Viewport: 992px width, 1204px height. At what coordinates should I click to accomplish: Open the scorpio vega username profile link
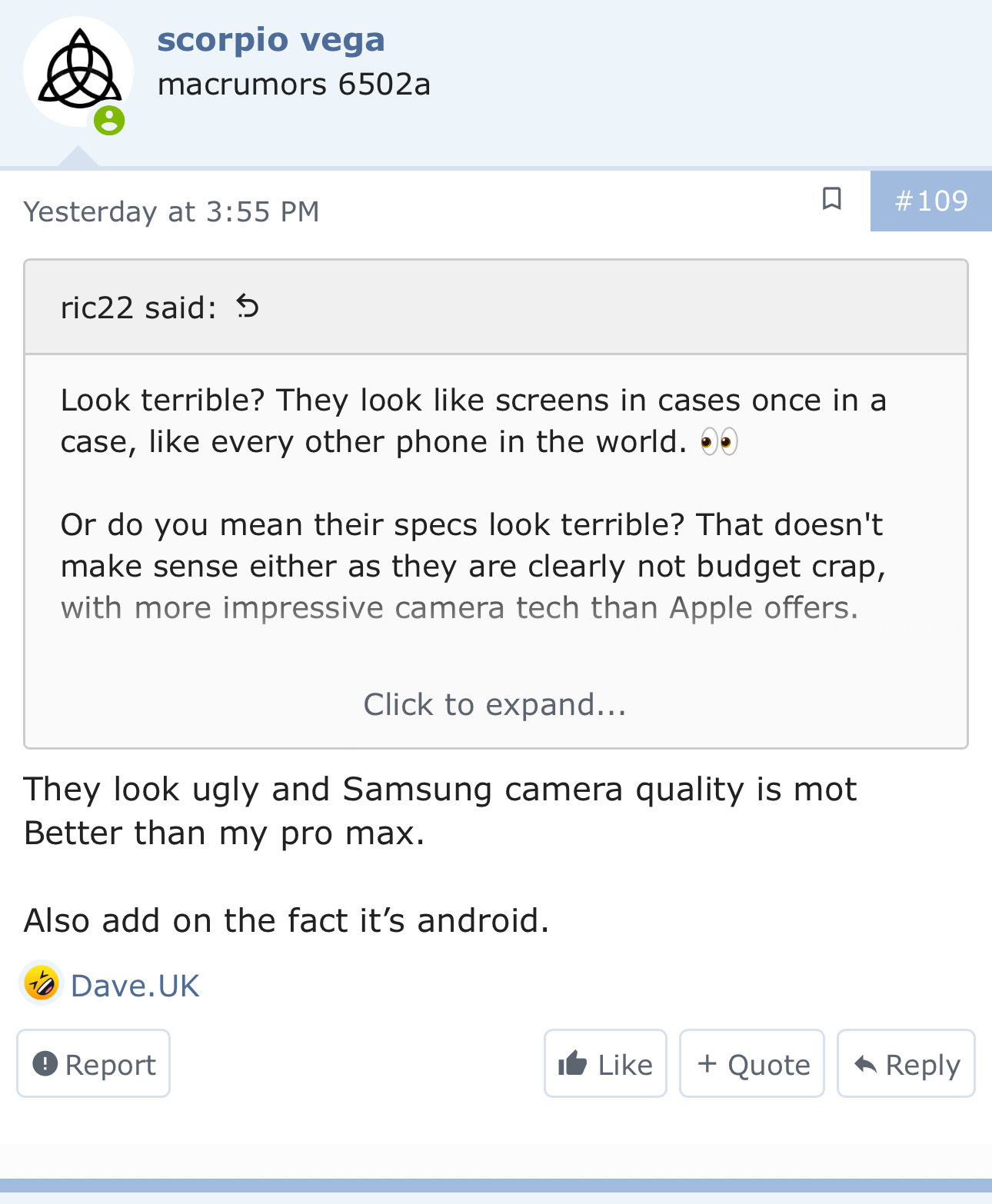pos(271,39)
